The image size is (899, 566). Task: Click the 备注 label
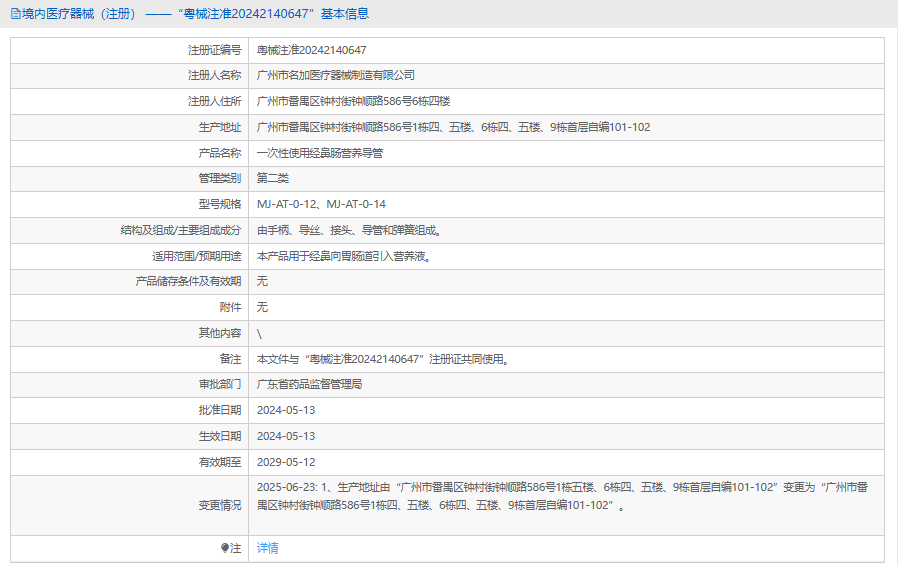[x=230, y=360]
